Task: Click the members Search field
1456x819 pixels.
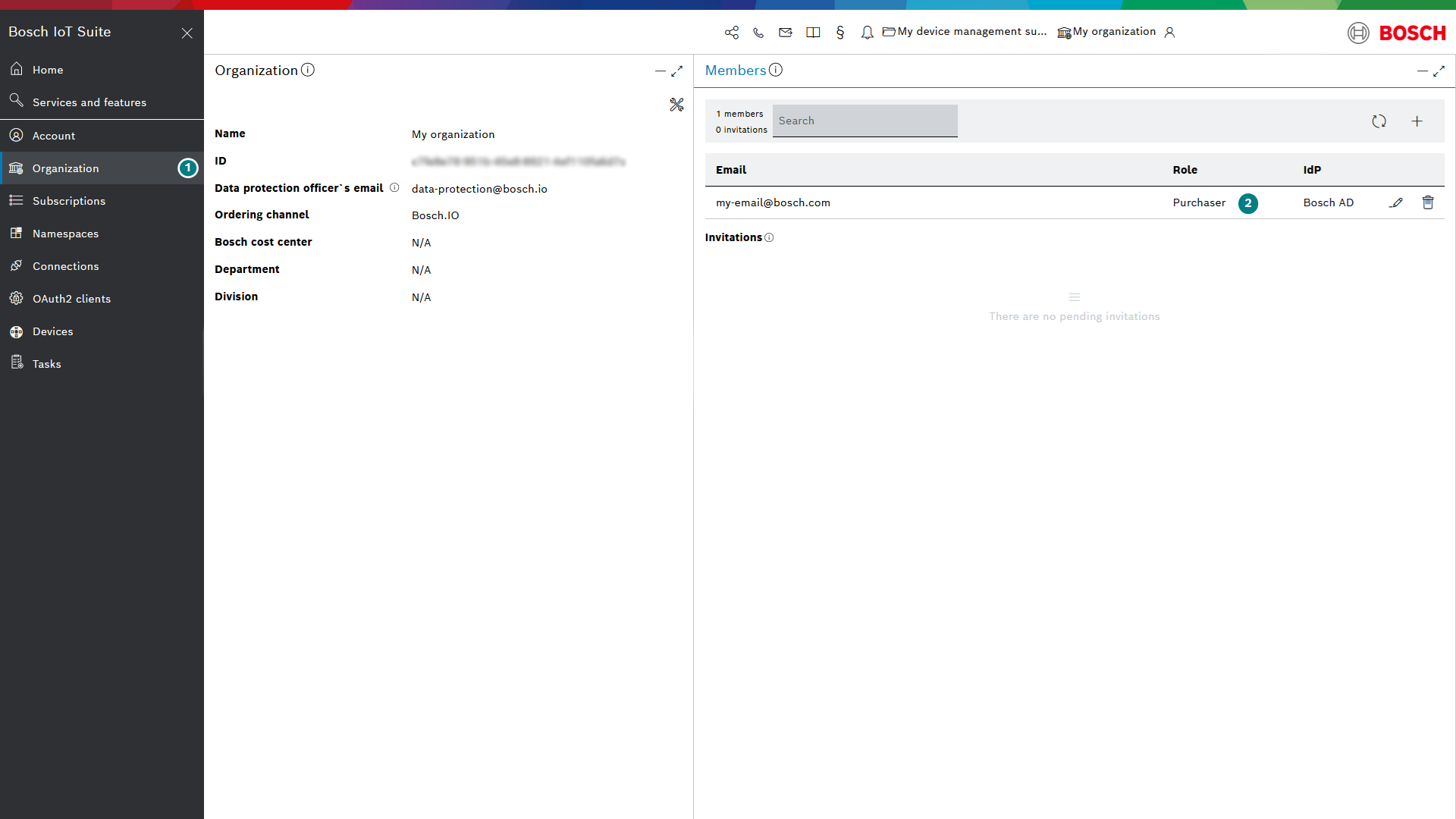Action: click(x=865, y=121)
